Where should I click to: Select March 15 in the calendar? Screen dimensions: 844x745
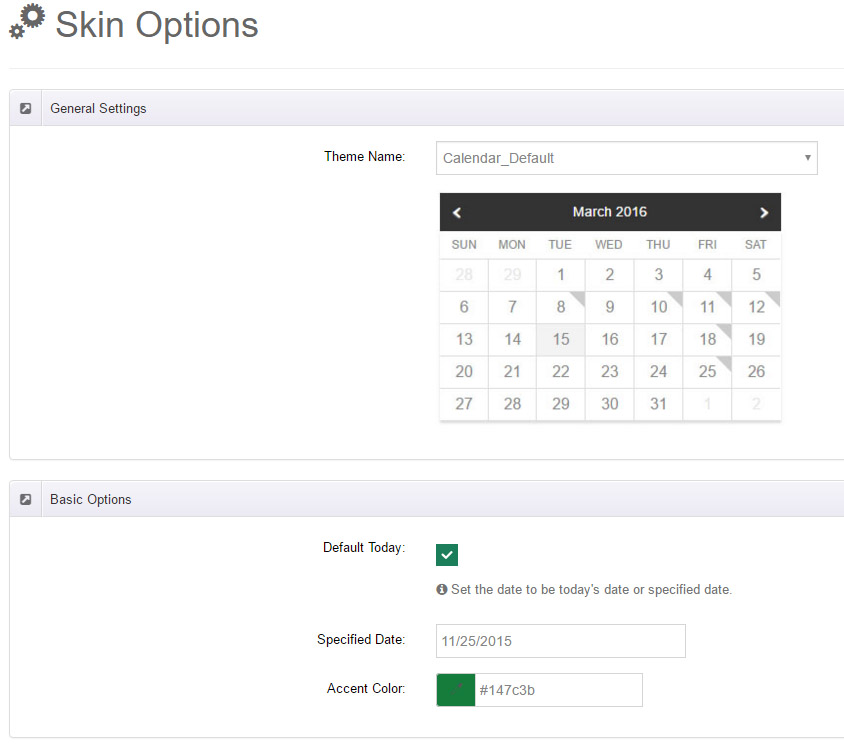pyautogui.click(x=561, y=339)
